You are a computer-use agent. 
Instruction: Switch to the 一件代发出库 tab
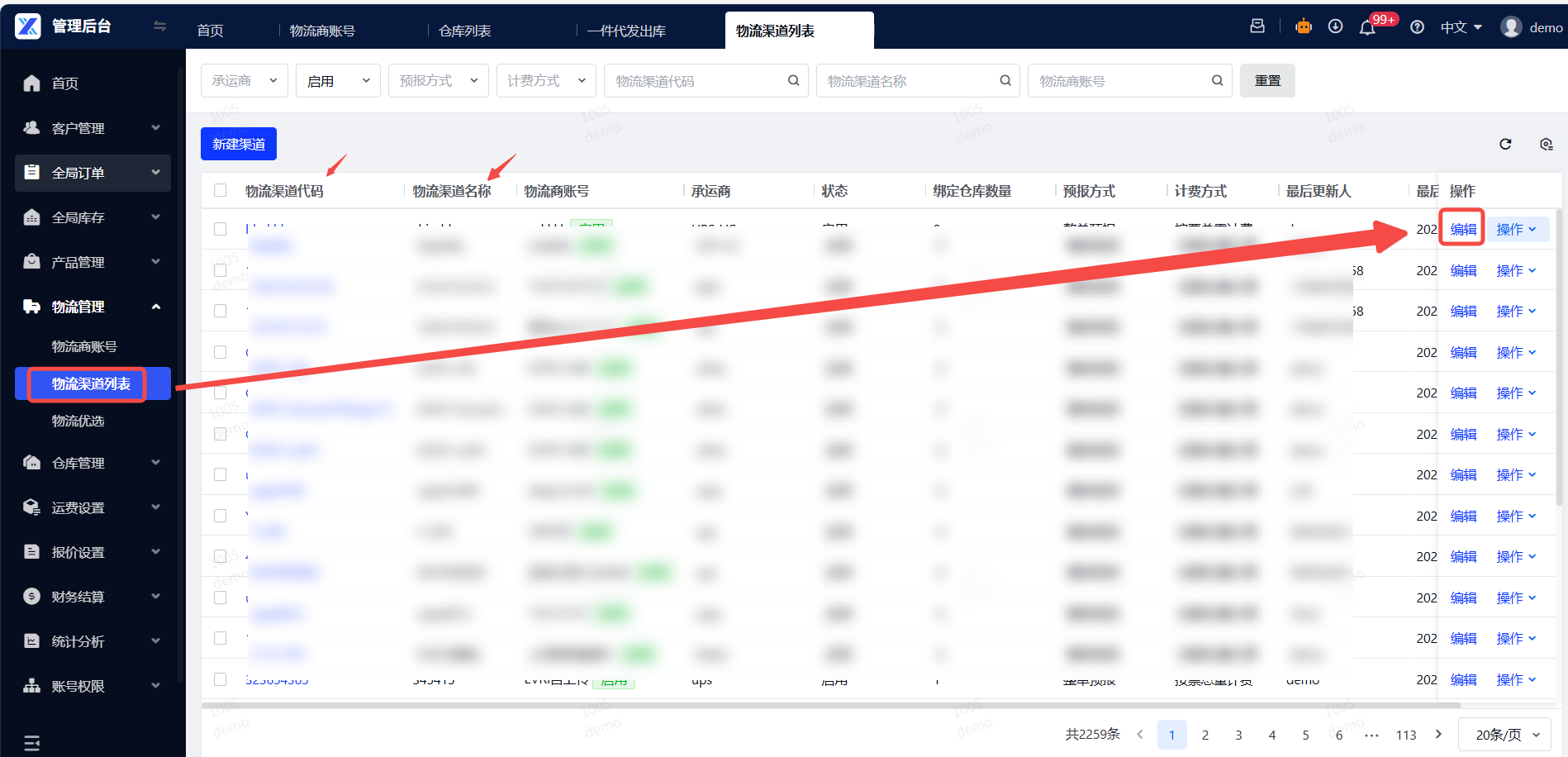(626, 31)
